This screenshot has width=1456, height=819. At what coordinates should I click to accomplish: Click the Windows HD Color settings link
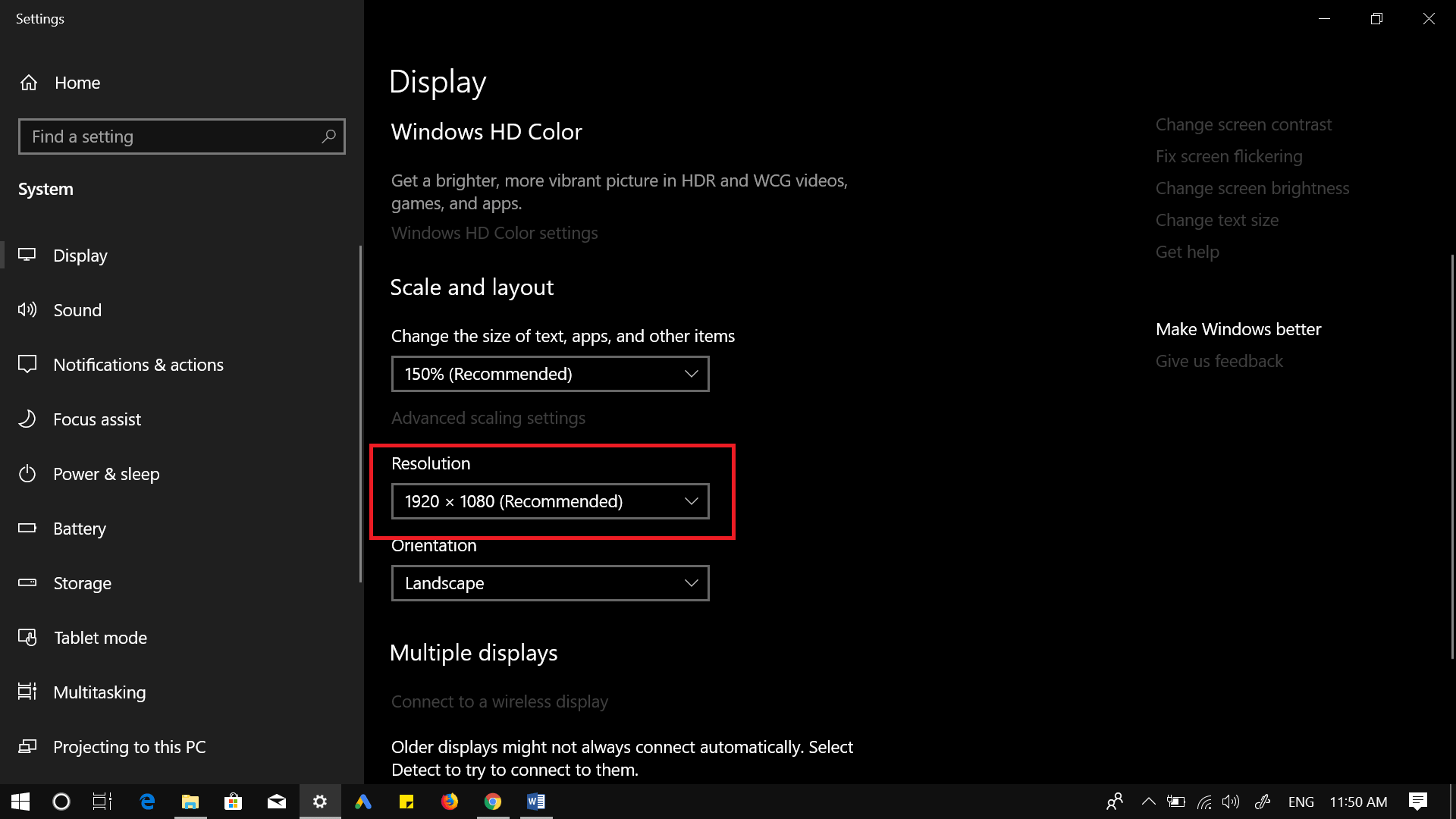point(494,232)
